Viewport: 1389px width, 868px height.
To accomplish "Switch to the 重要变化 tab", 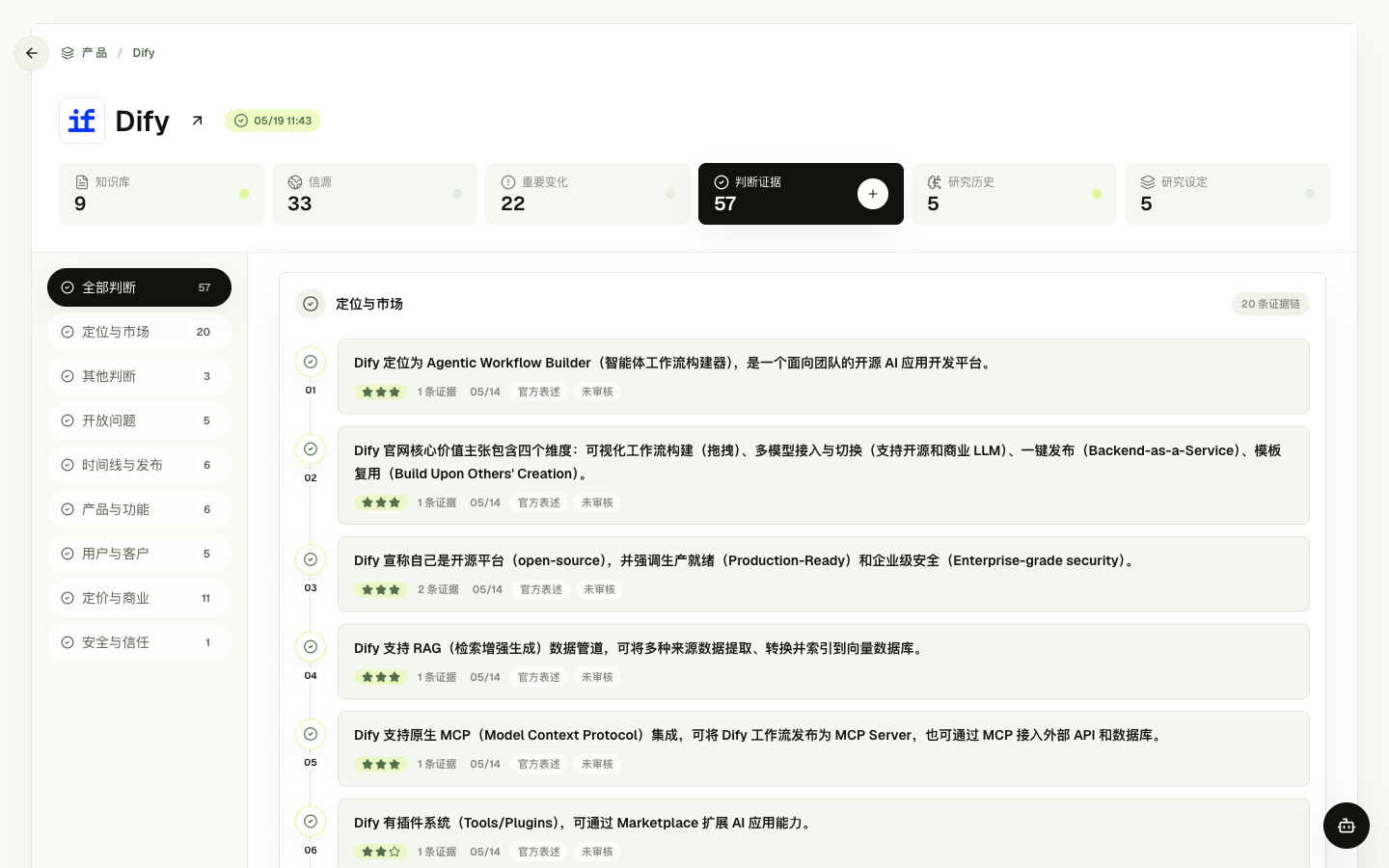I will (587, 194).
